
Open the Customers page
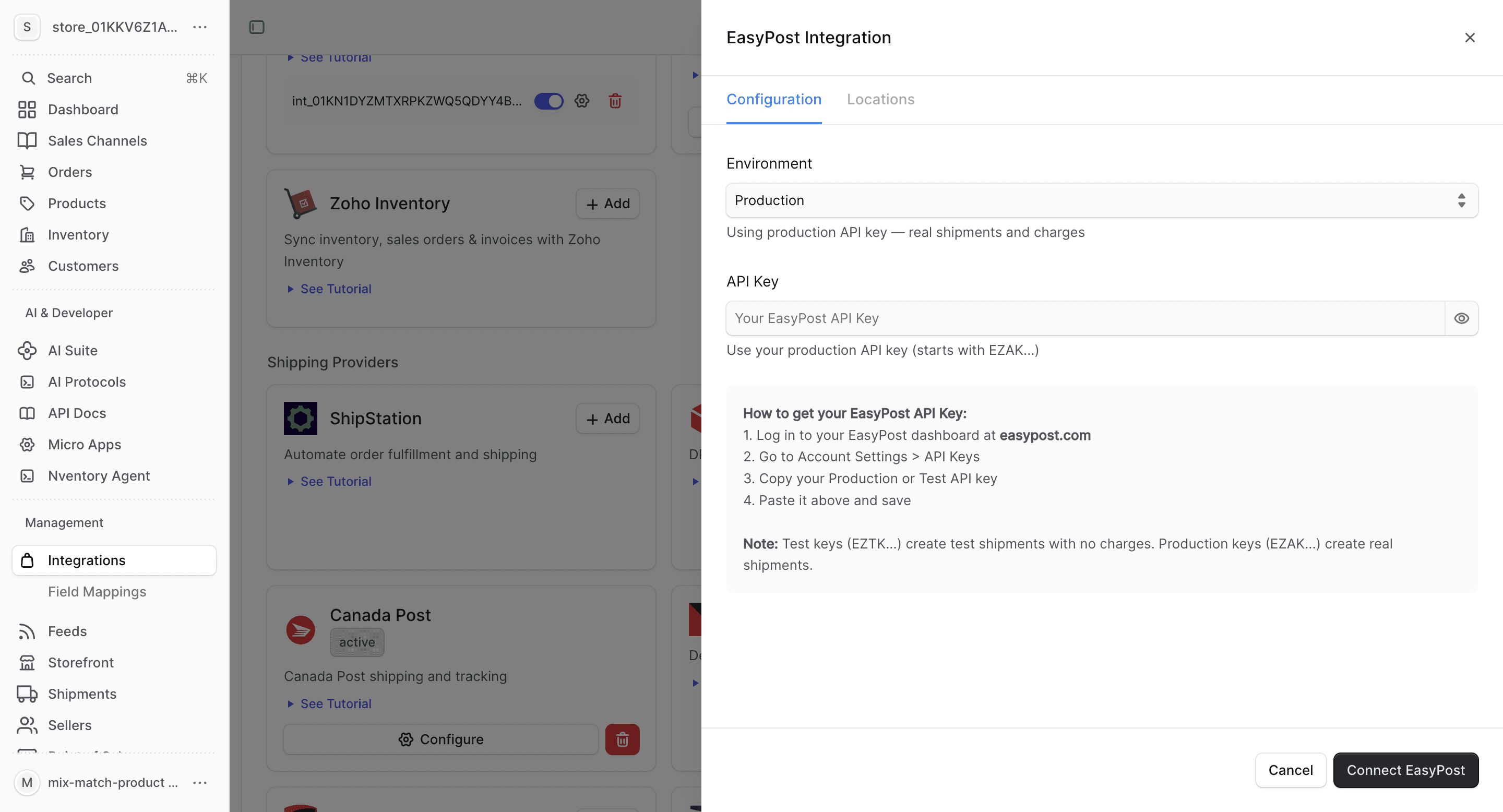114,266
